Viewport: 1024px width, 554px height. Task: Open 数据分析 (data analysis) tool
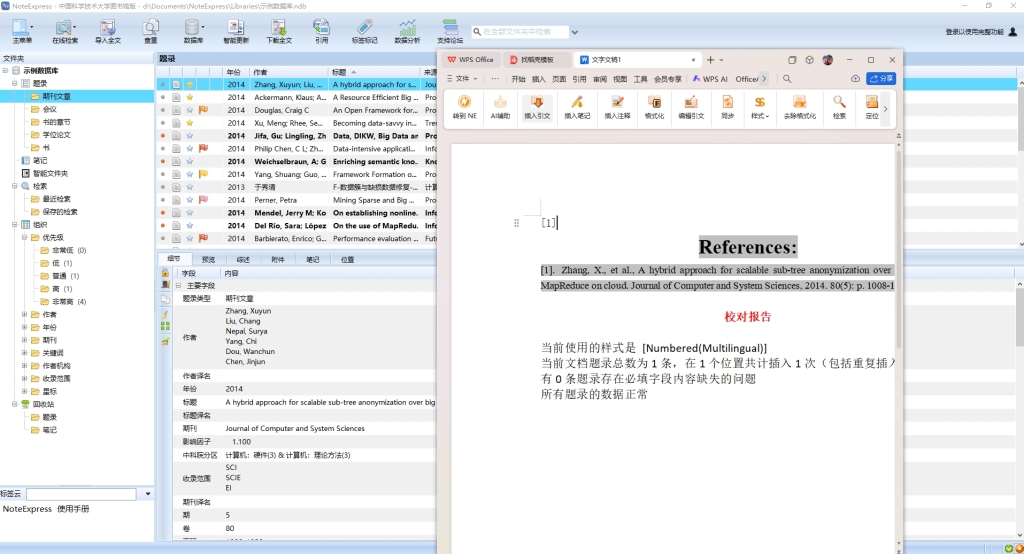click(407, 31)
